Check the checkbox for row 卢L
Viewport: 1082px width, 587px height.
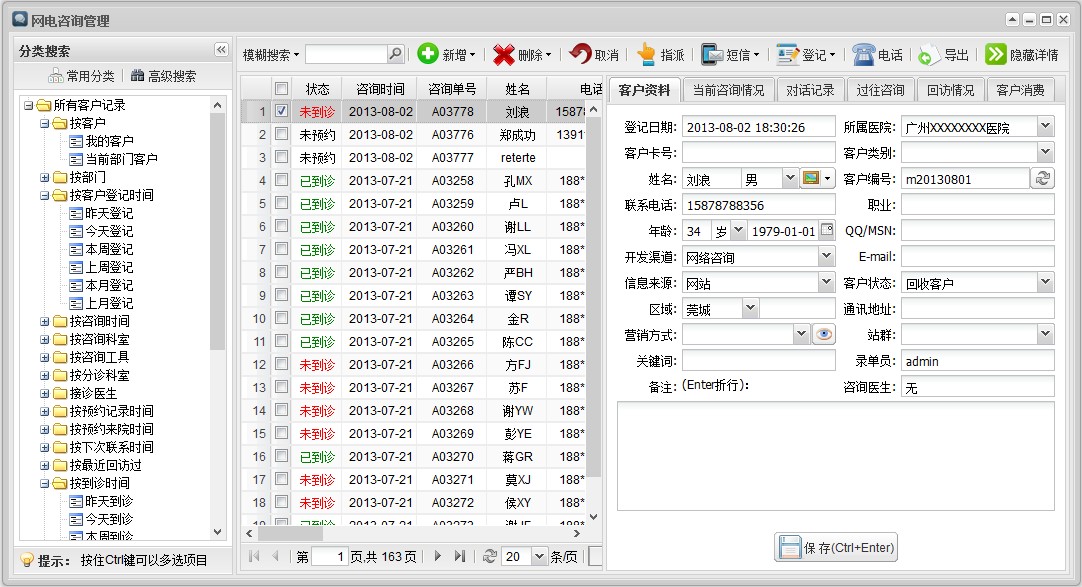pyautogui.click(x=282, y=203)
